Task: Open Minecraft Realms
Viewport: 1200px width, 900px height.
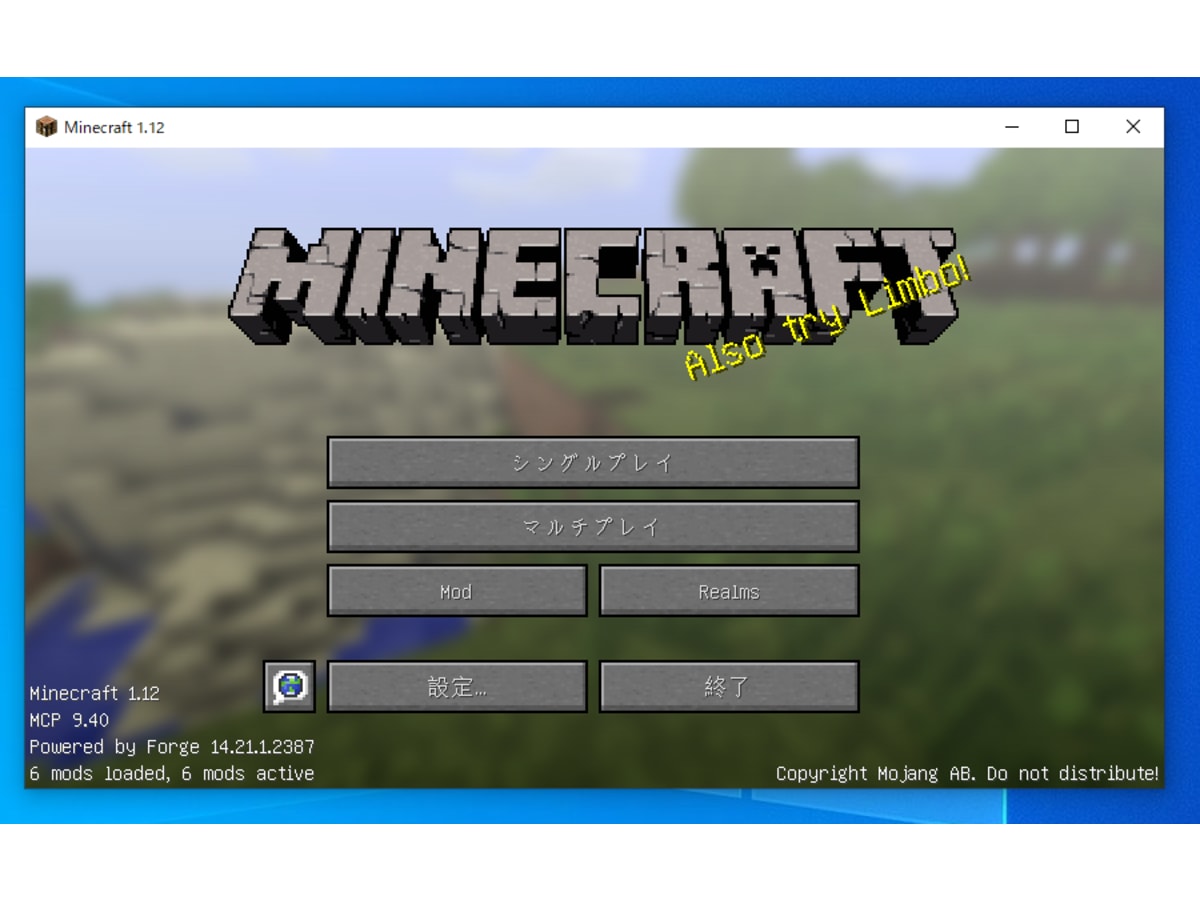Action: 729,591
